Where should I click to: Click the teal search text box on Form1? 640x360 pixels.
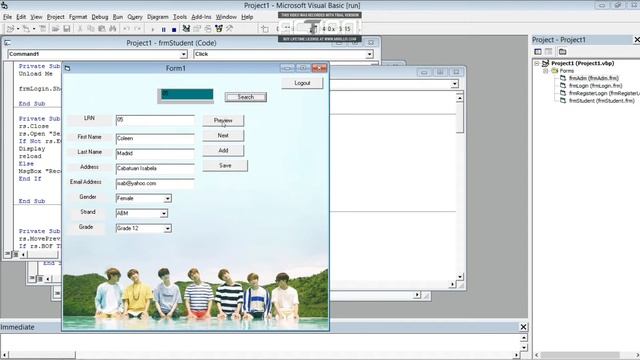point(187,94)
